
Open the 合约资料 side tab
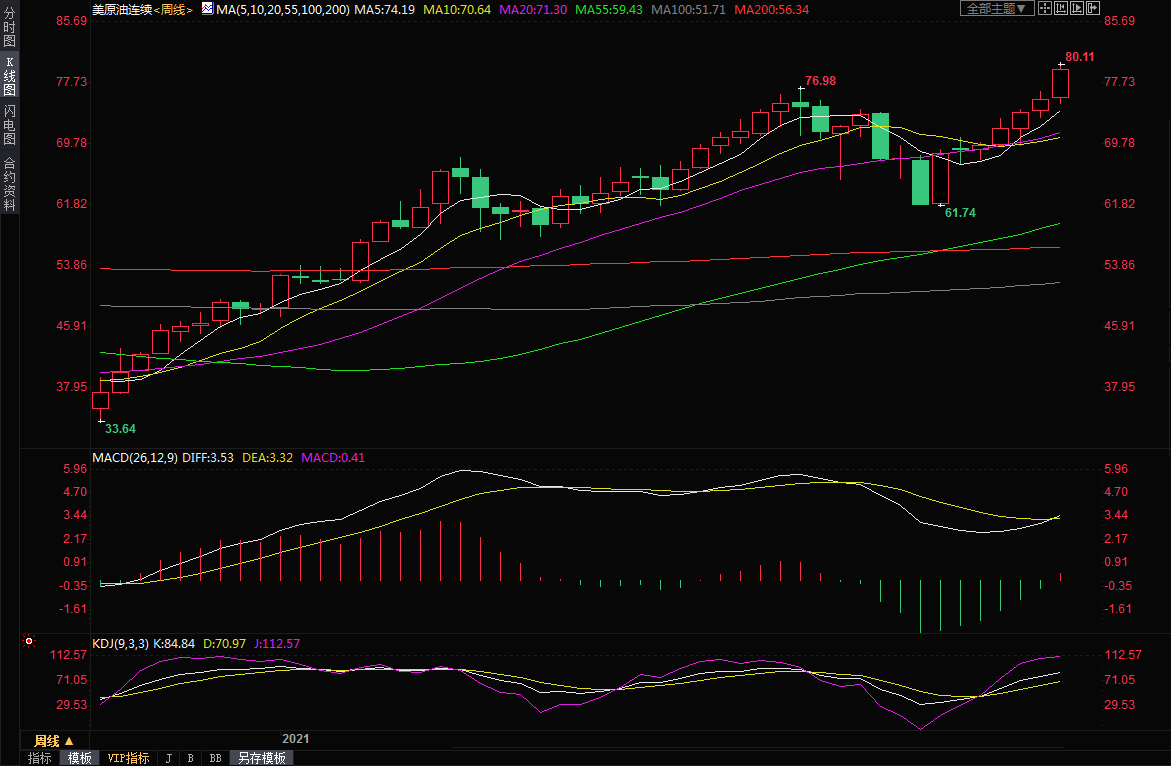9,184
